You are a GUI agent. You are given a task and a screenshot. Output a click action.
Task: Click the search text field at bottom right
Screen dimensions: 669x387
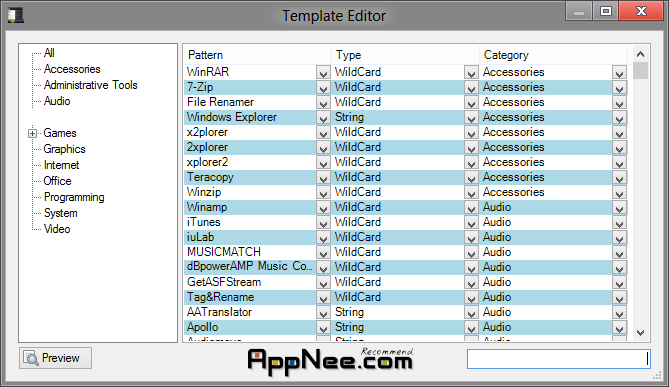[558, 359]
